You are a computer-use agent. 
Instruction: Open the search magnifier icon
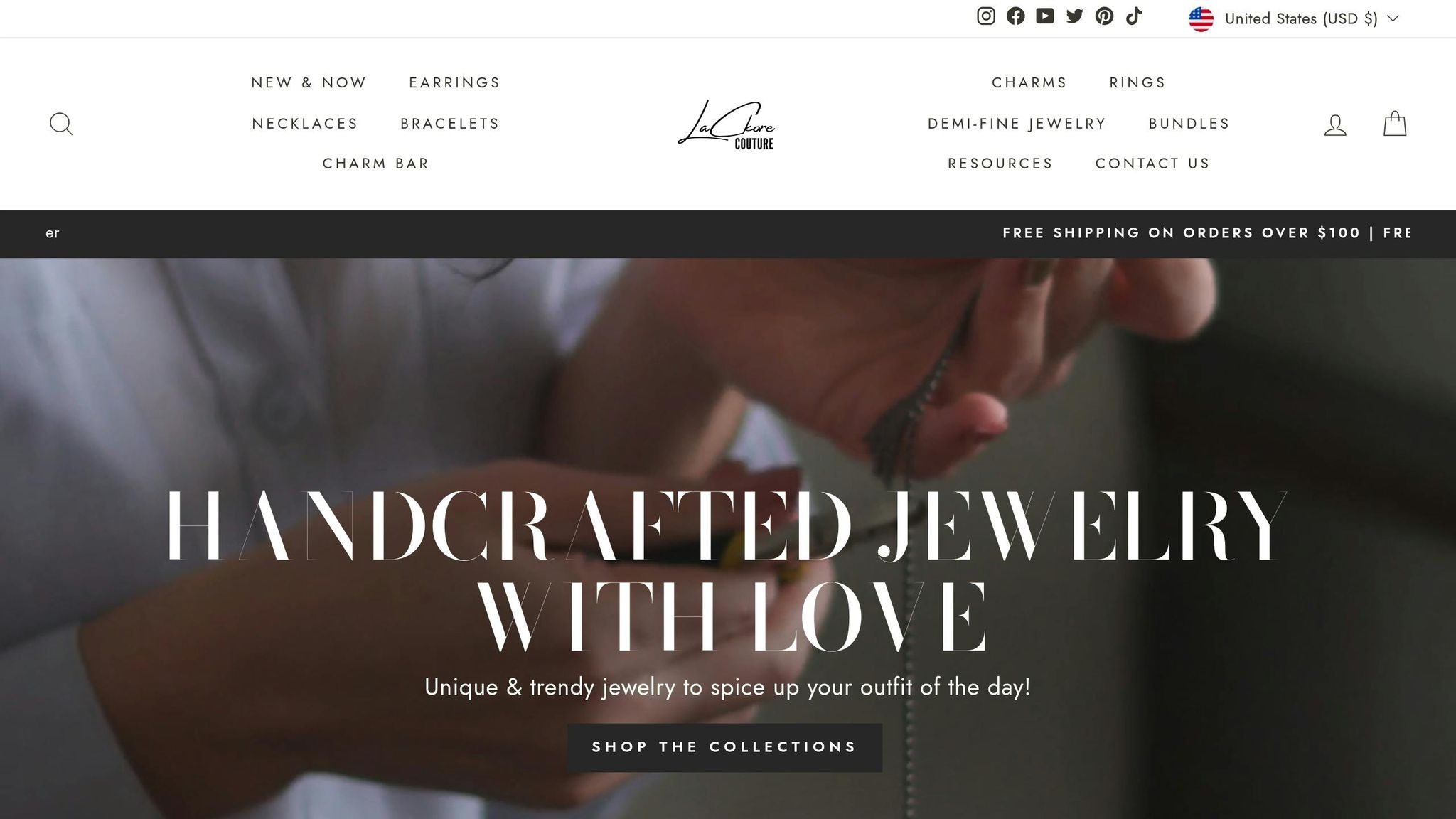[x=61, y=124]
